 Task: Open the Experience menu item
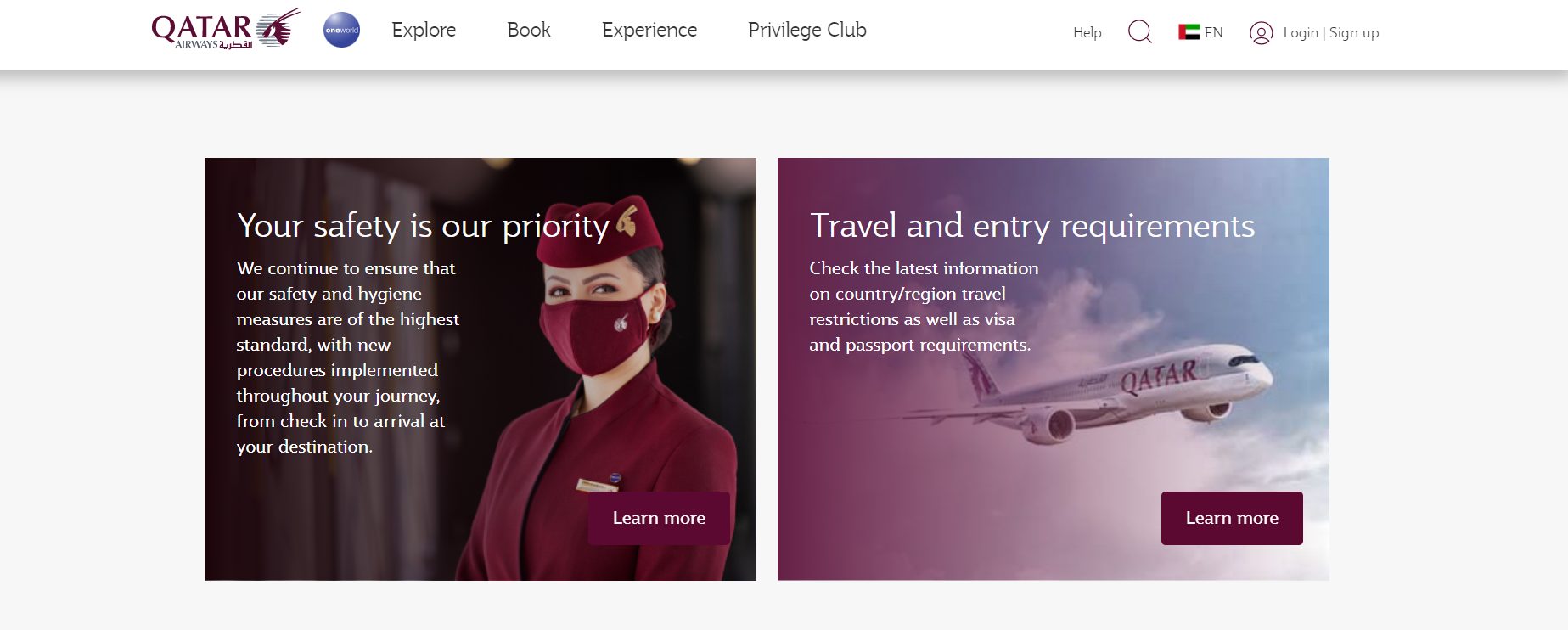coord(649,30)
